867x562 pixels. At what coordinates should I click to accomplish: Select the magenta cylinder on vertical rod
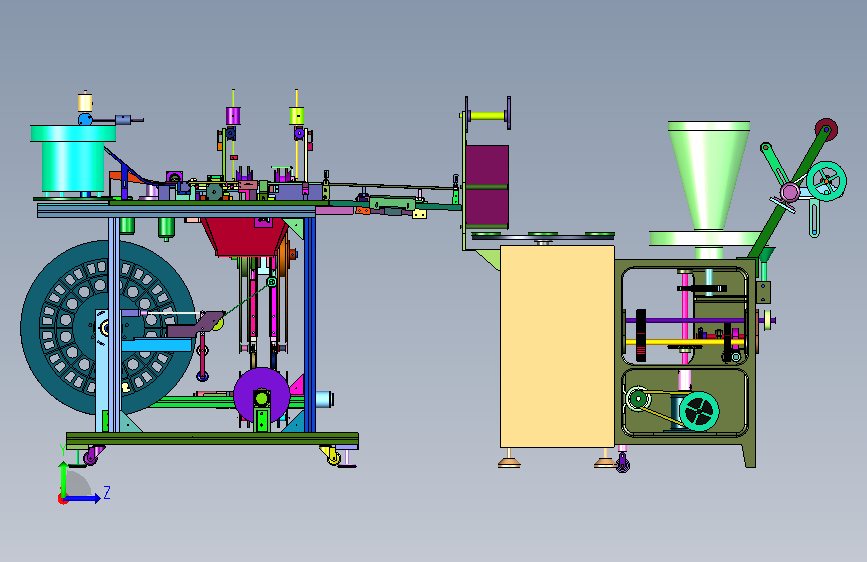pos(233,116)
